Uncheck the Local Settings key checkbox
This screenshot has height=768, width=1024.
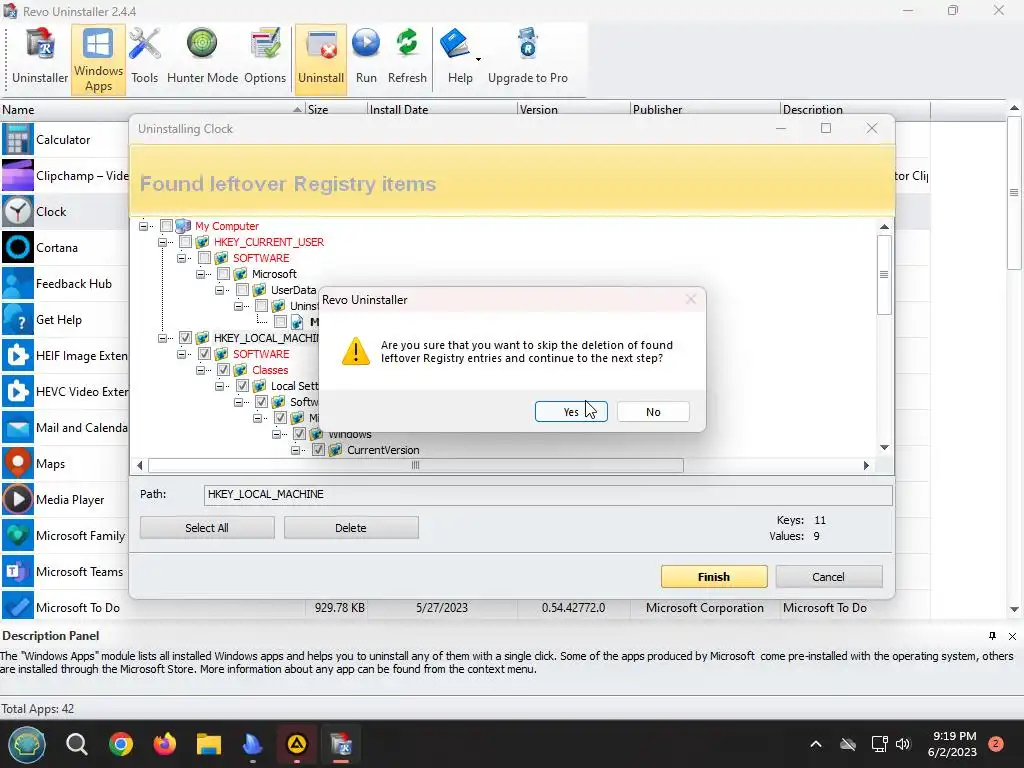pos(242,386)
